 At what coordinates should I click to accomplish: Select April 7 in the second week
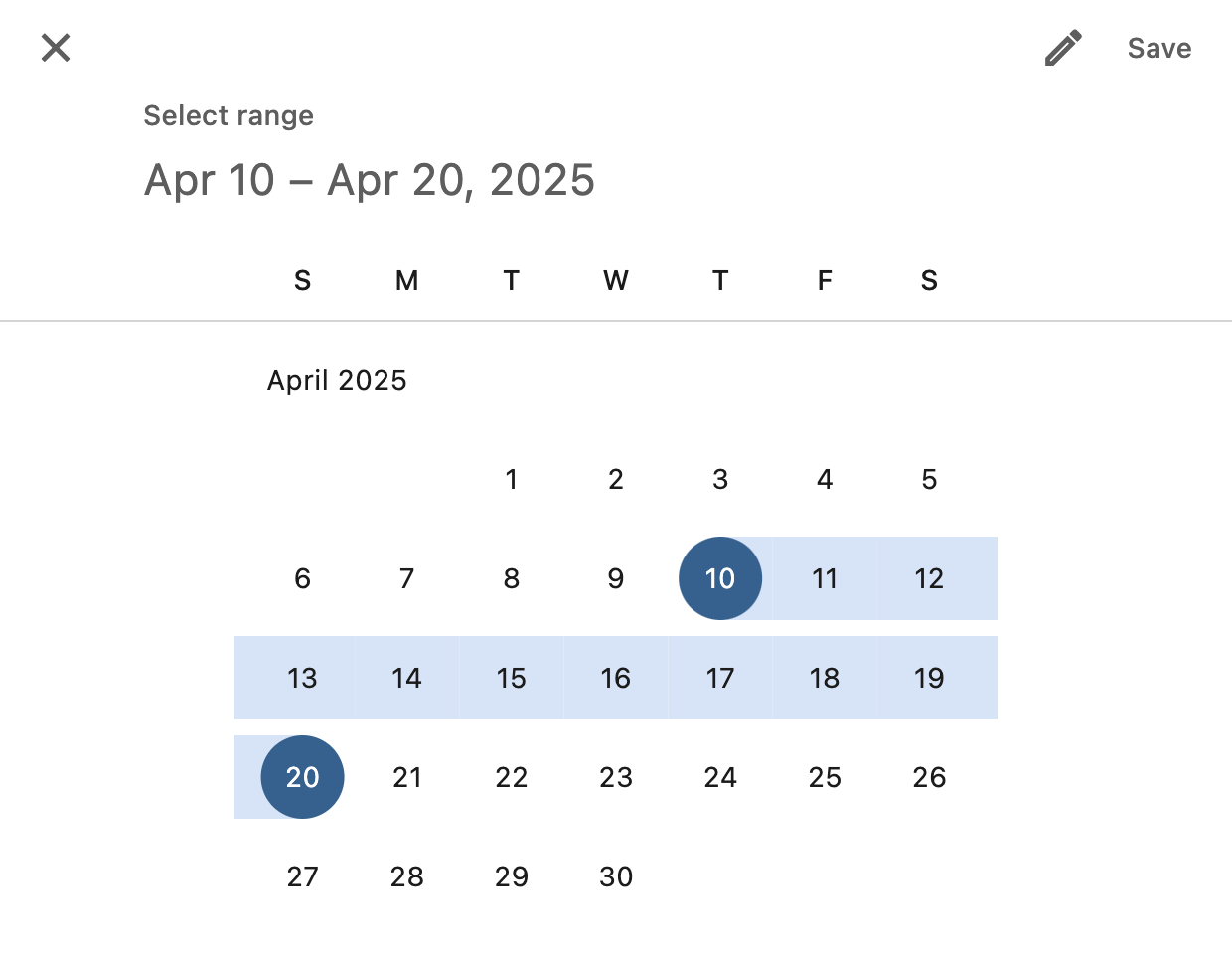pos(407,578)
